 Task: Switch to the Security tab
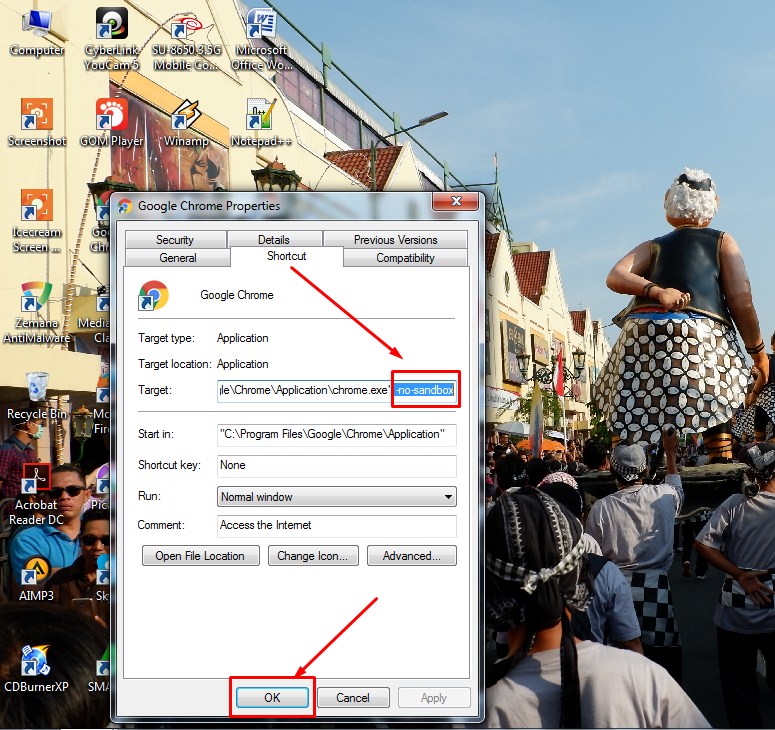[175, 240]
